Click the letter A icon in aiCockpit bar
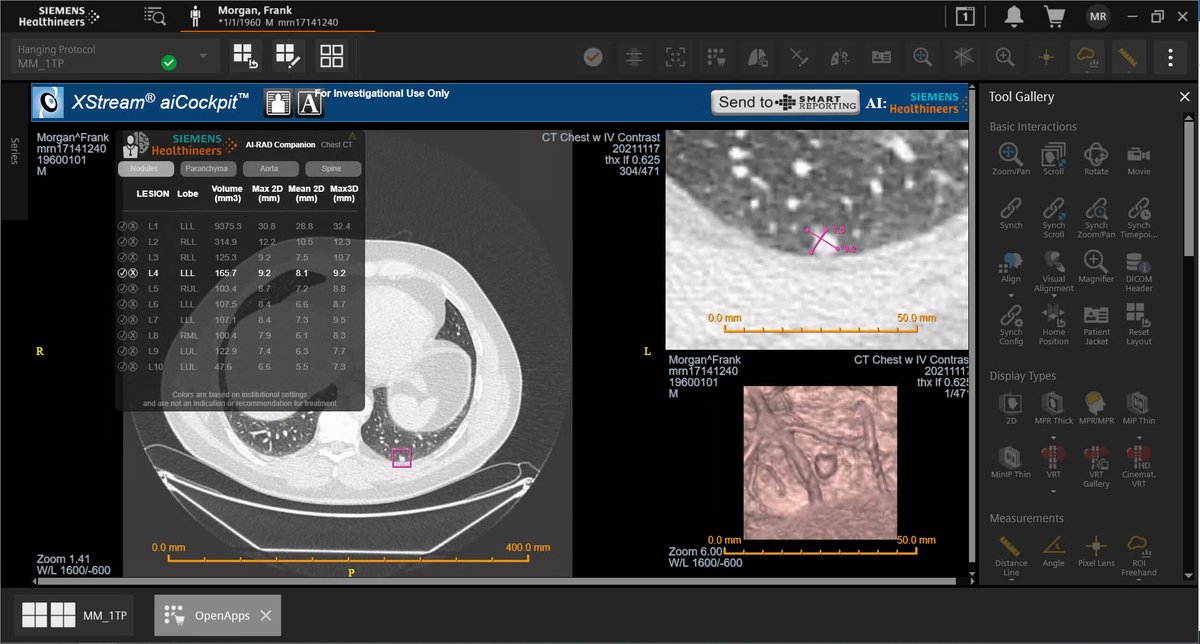 click(x=310, y=103)
